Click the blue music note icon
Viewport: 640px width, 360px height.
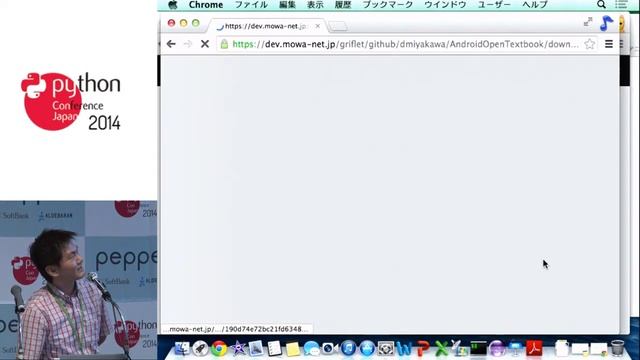click(607, 23)
